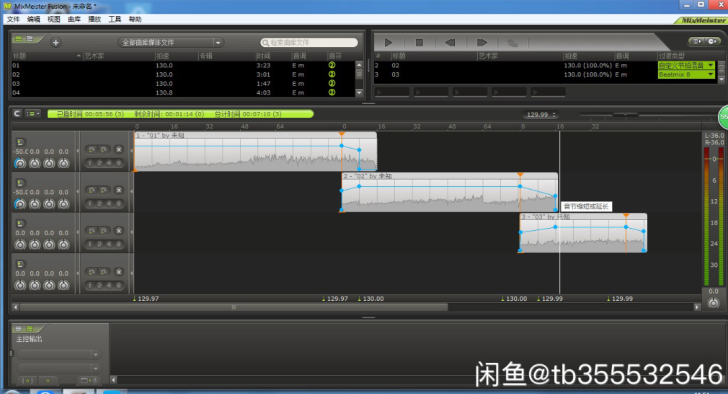
Task: Click track three's right loop-arrow icon
Action: [x=104, y=231]
